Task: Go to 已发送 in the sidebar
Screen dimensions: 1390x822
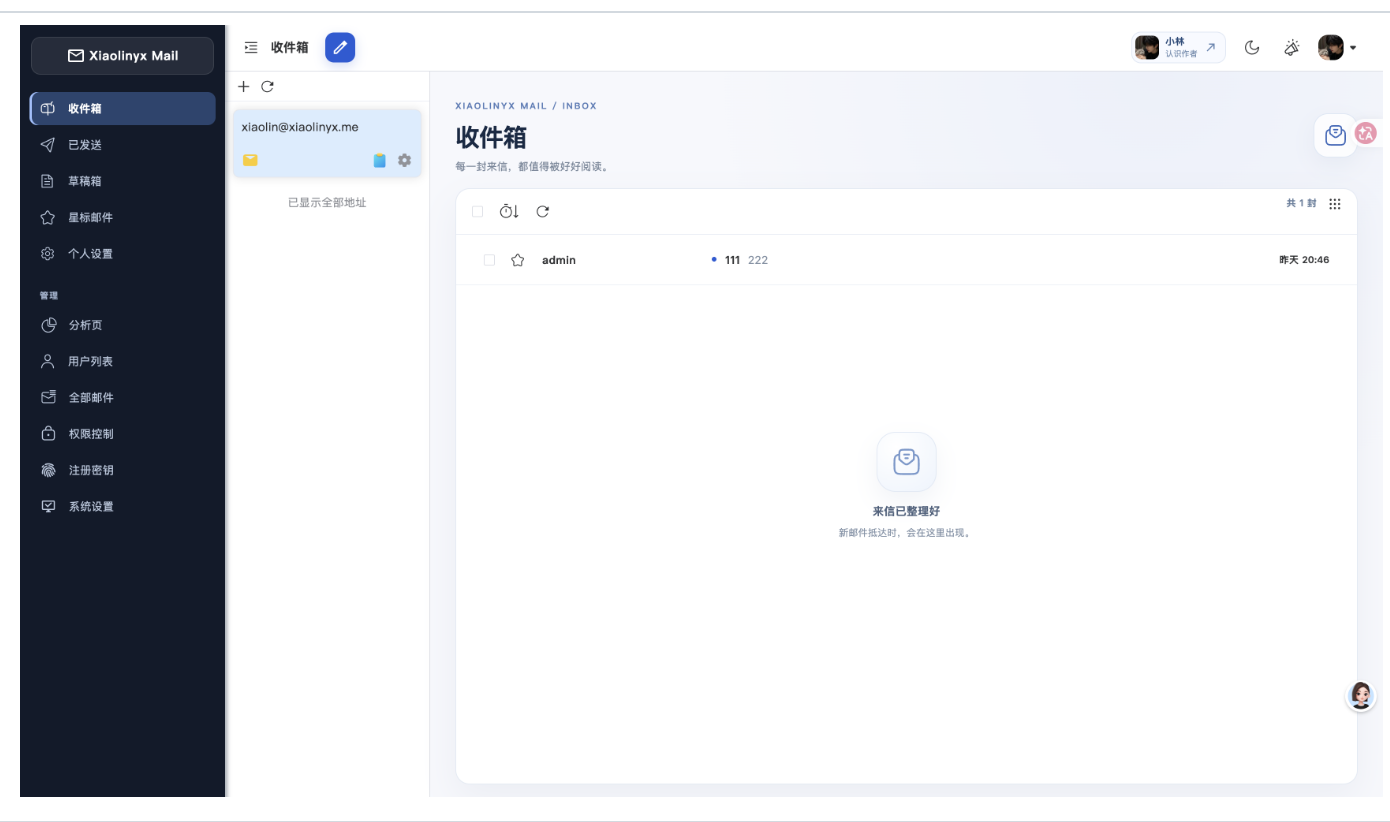Action: pyautogui.click(x=123, y=145)
